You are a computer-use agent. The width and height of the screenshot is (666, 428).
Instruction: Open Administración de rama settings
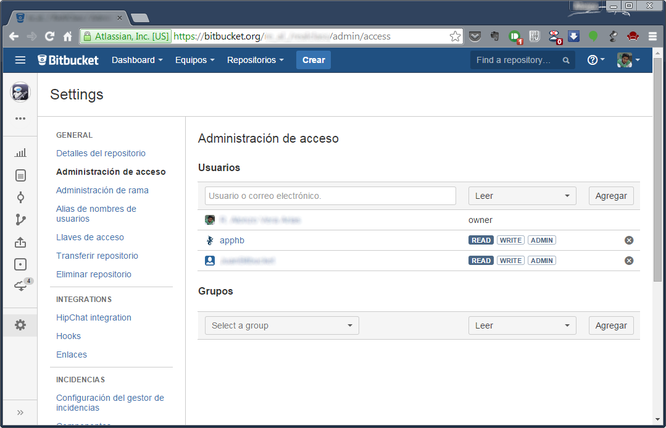click(102, 190)
